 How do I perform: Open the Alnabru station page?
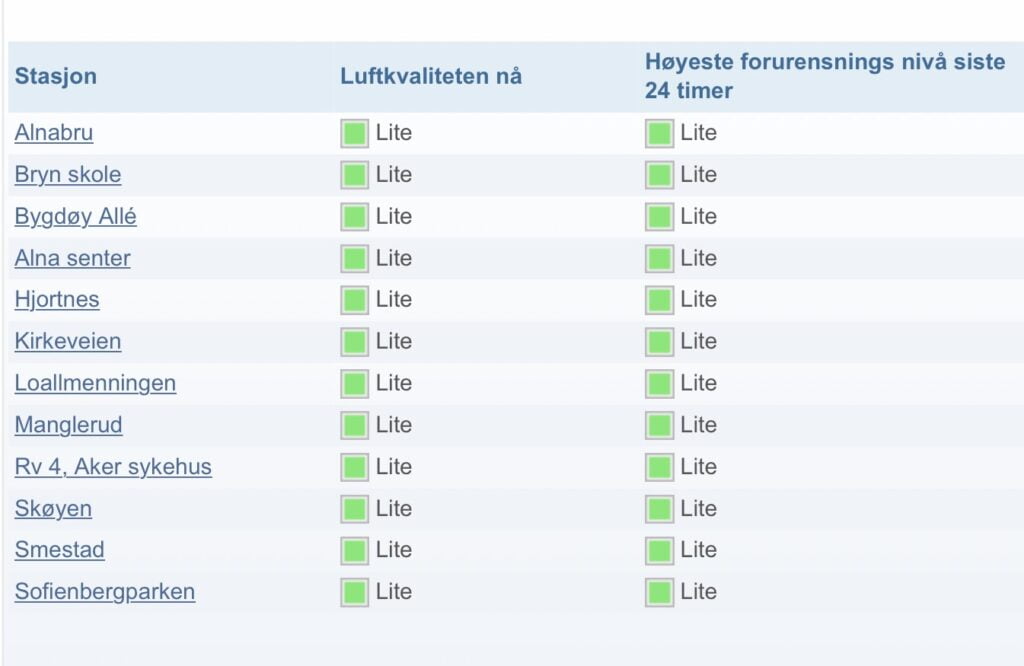click(x=54, y=132)
